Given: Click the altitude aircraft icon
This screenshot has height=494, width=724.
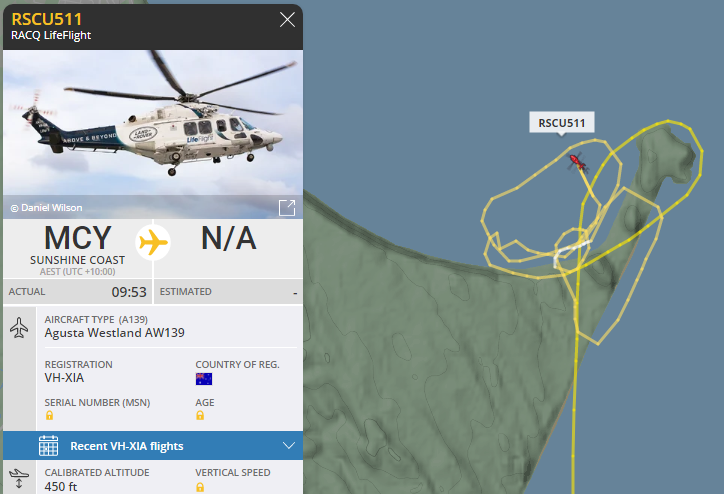Looking at the screenshot, I should [19, 478].
